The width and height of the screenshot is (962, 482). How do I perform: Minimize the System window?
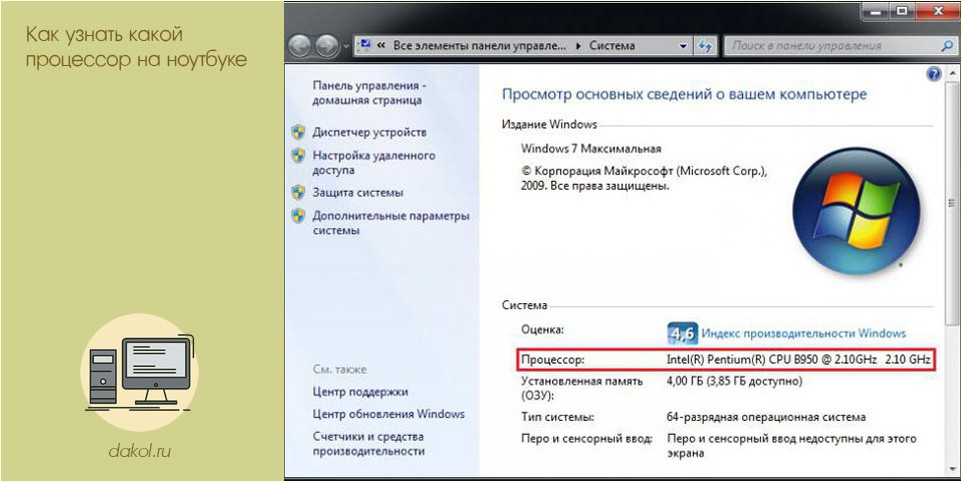(875, 10)
